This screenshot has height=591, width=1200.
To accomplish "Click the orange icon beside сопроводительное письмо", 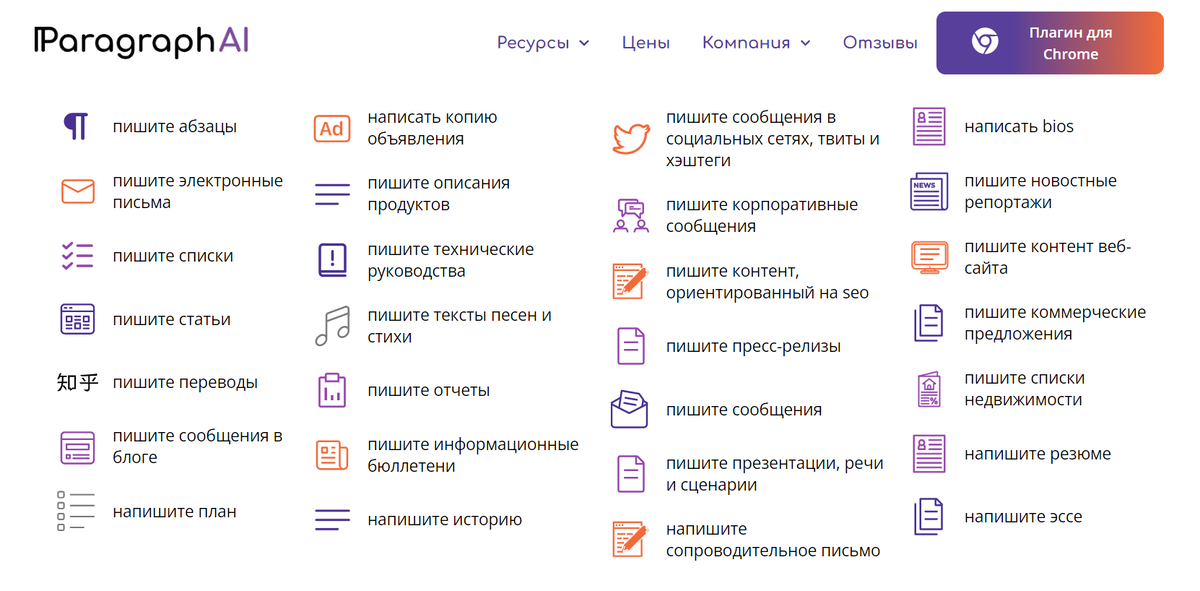I will tap(631, 539).
